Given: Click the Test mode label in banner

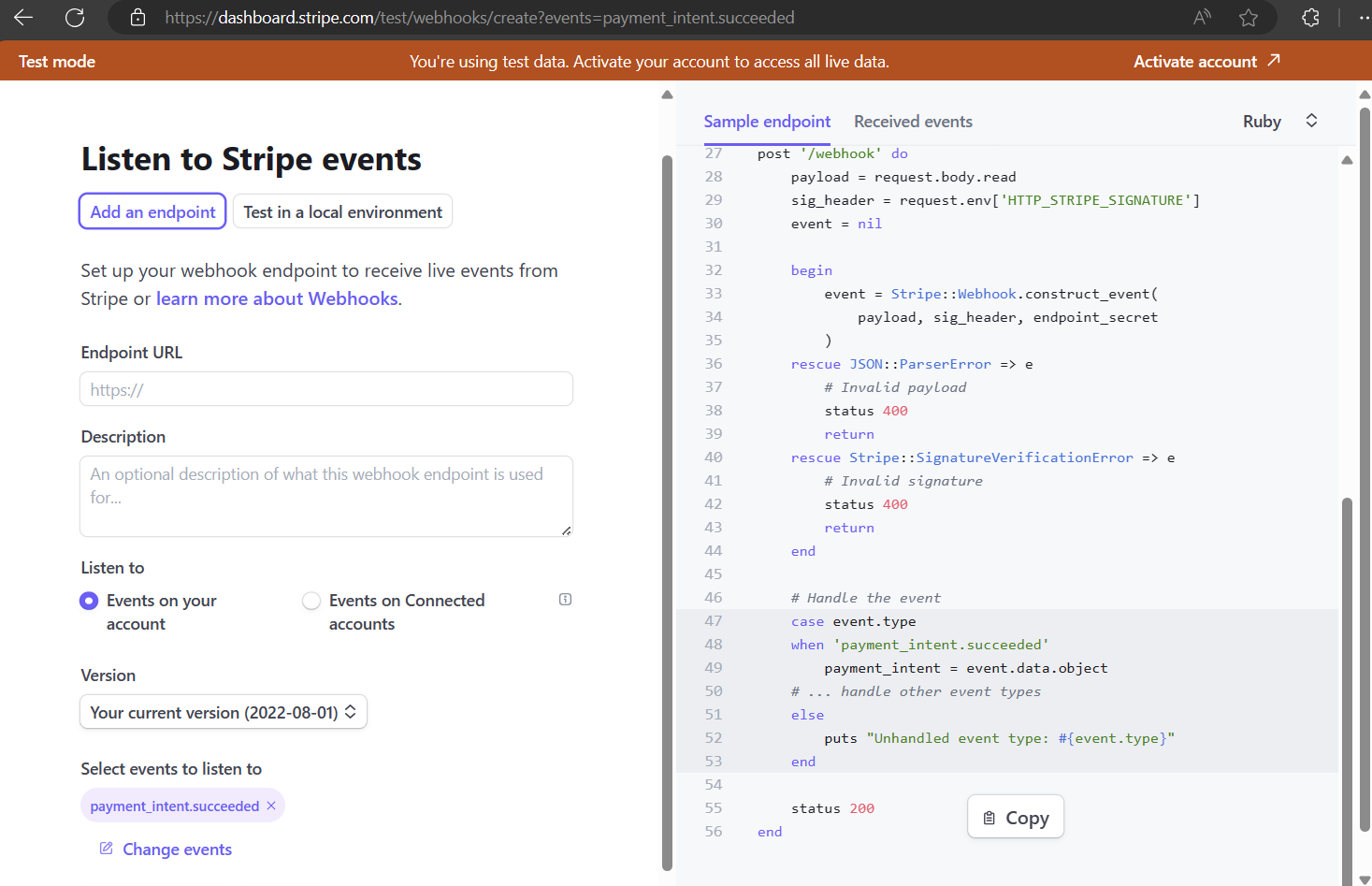Looking at the screenshot, I should pos(57,62).
